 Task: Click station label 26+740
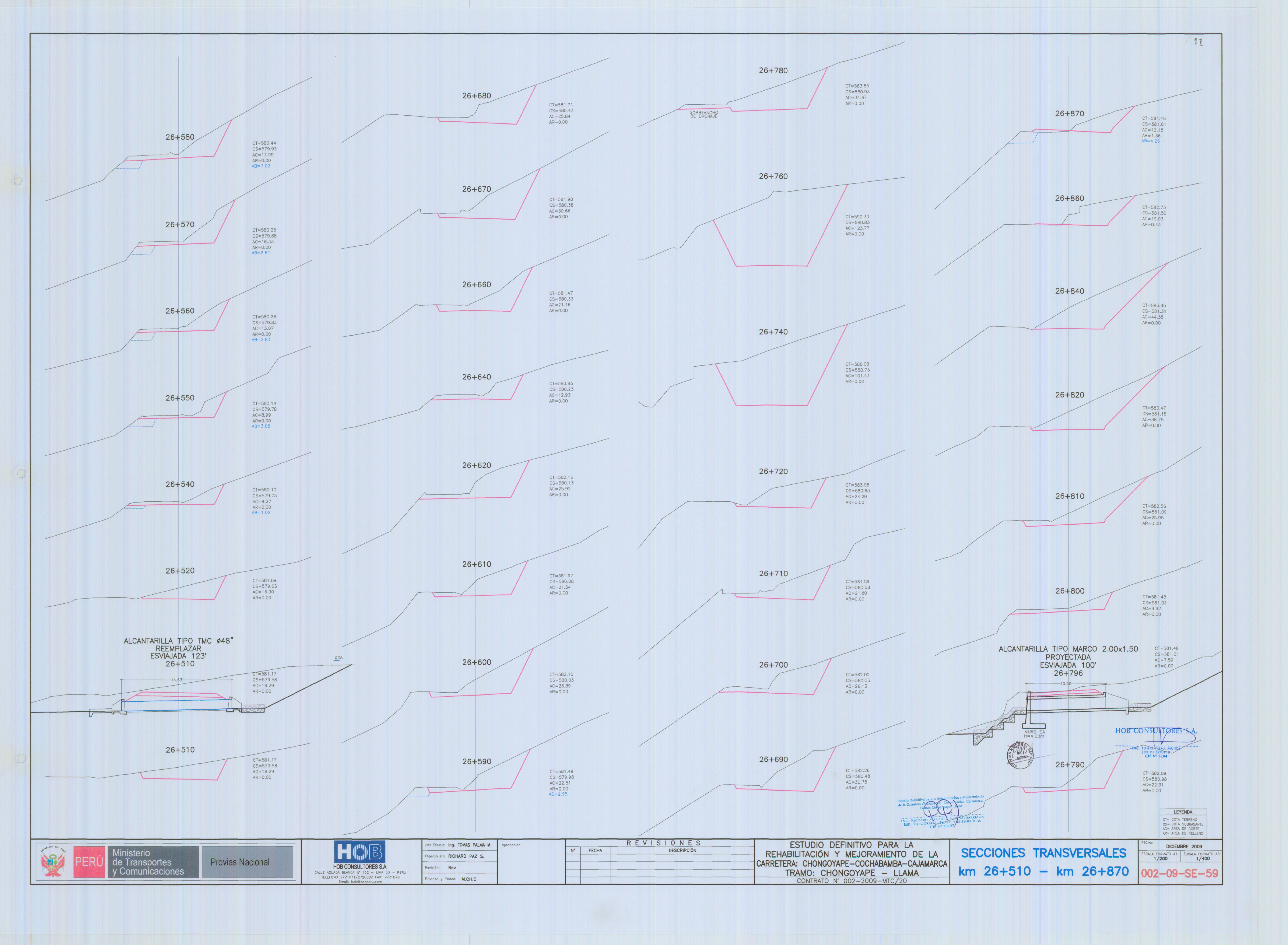coord(773,332)
